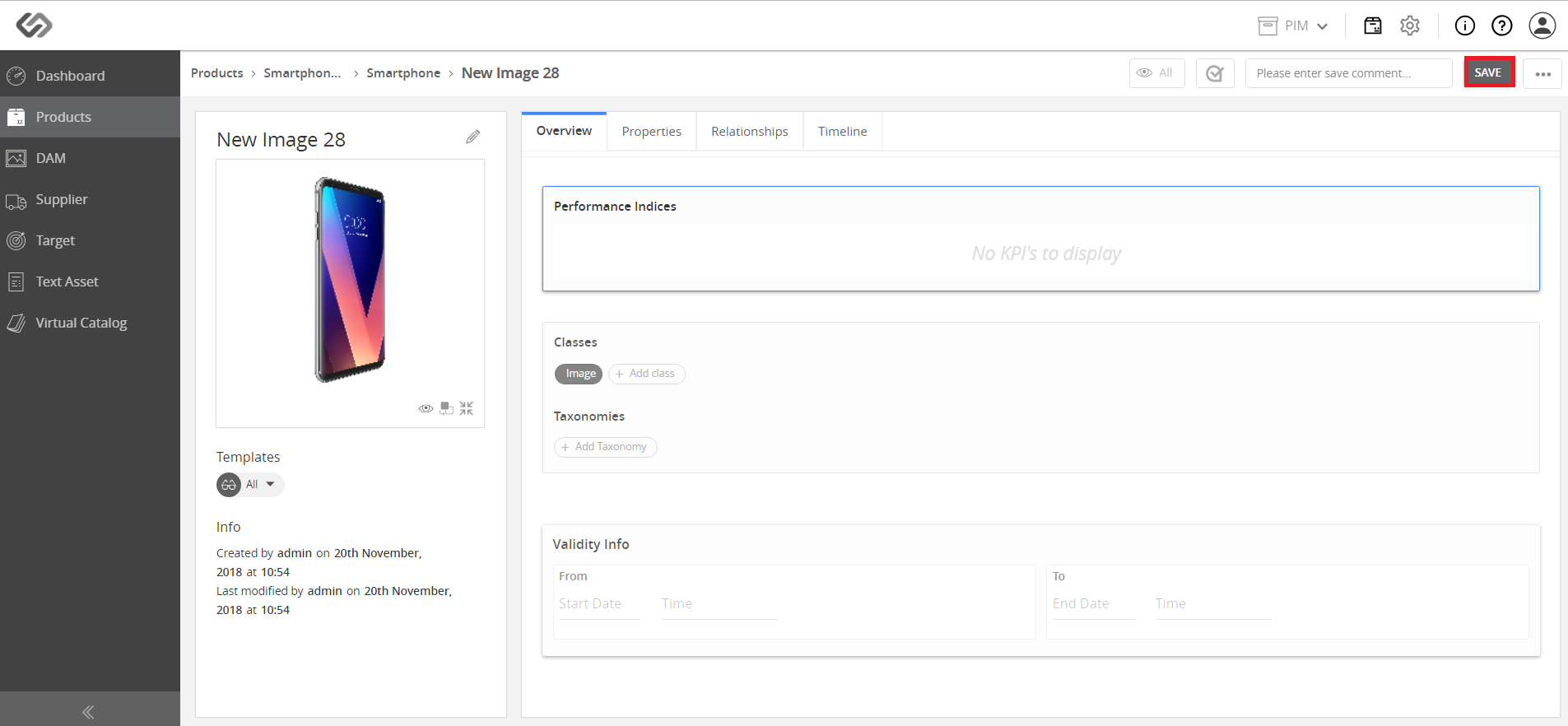The height and width of the screenshot is (726, 1568).
Task: Switch to the Overview tab
Action: tap(564, 131)
